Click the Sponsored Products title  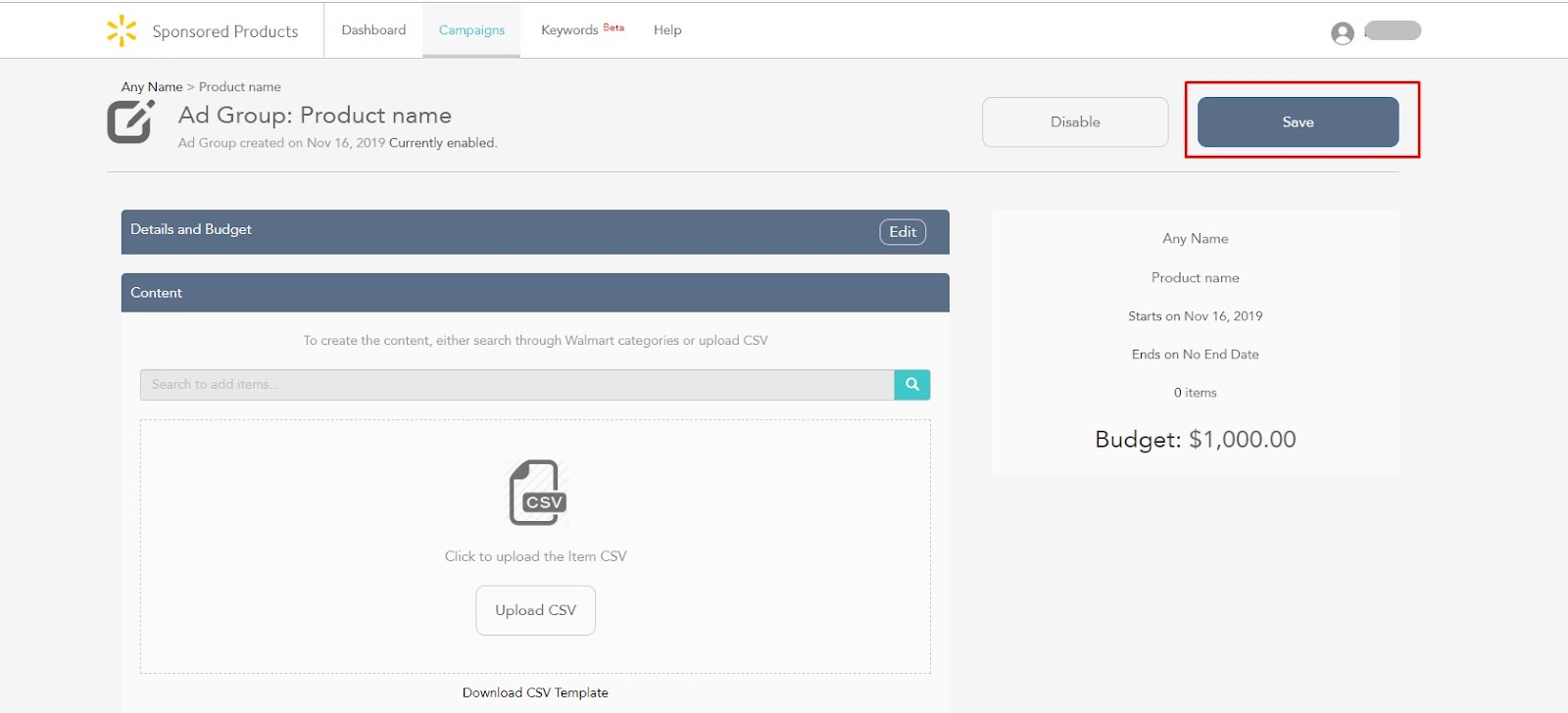[225, 31]
